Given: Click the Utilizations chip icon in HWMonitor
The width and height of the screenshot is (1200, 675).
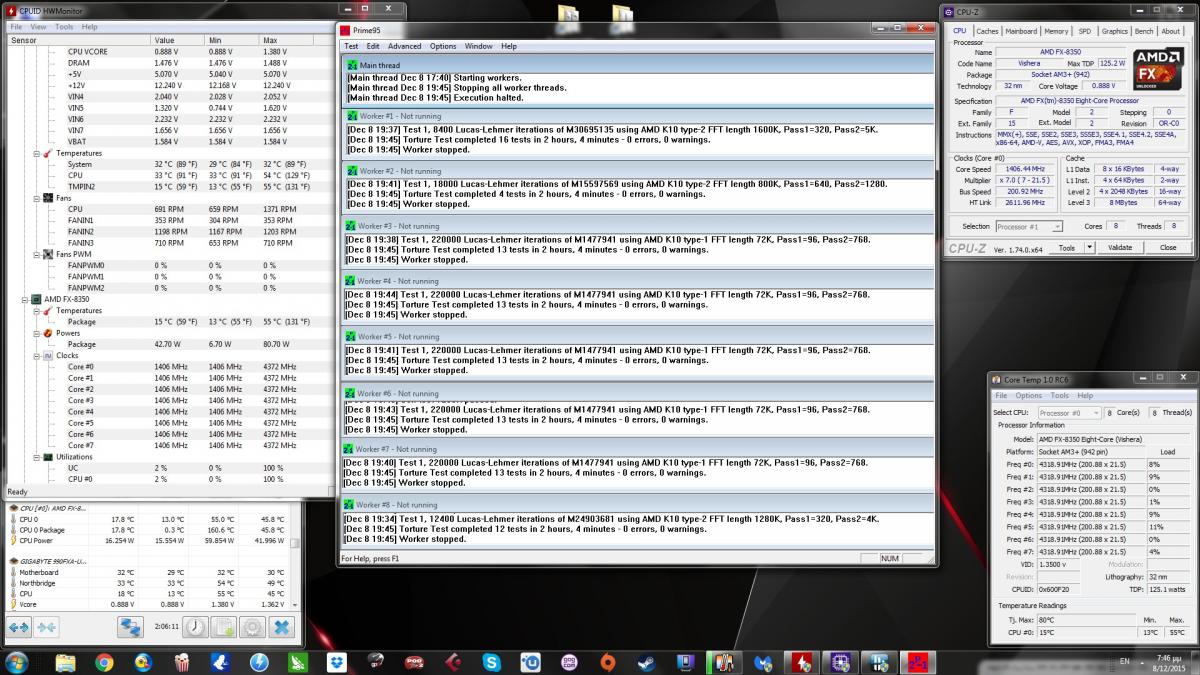Looking at the screenshot, I should [x=48, y=457].
